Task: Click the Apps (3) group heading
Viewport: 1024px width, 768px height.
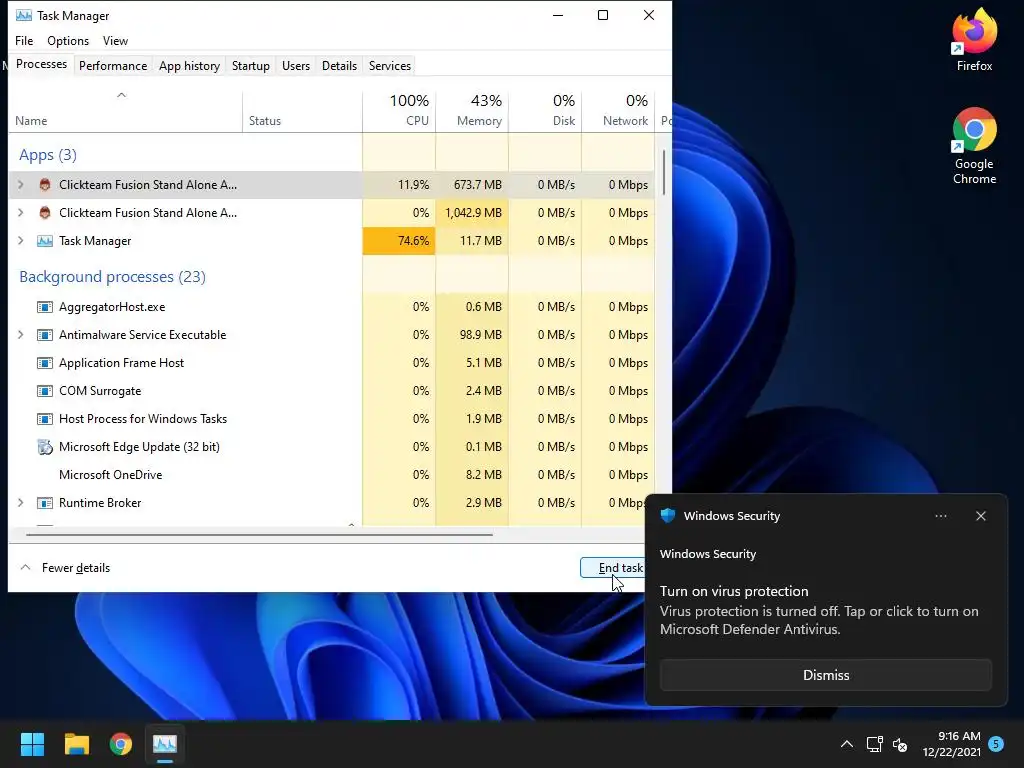Action: coord(48,155)
